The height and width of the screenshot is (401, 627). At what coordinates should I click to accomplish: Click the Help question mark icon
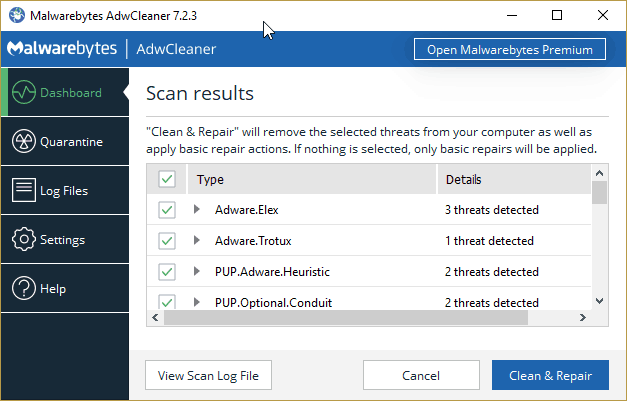click(x=24, y=288)
